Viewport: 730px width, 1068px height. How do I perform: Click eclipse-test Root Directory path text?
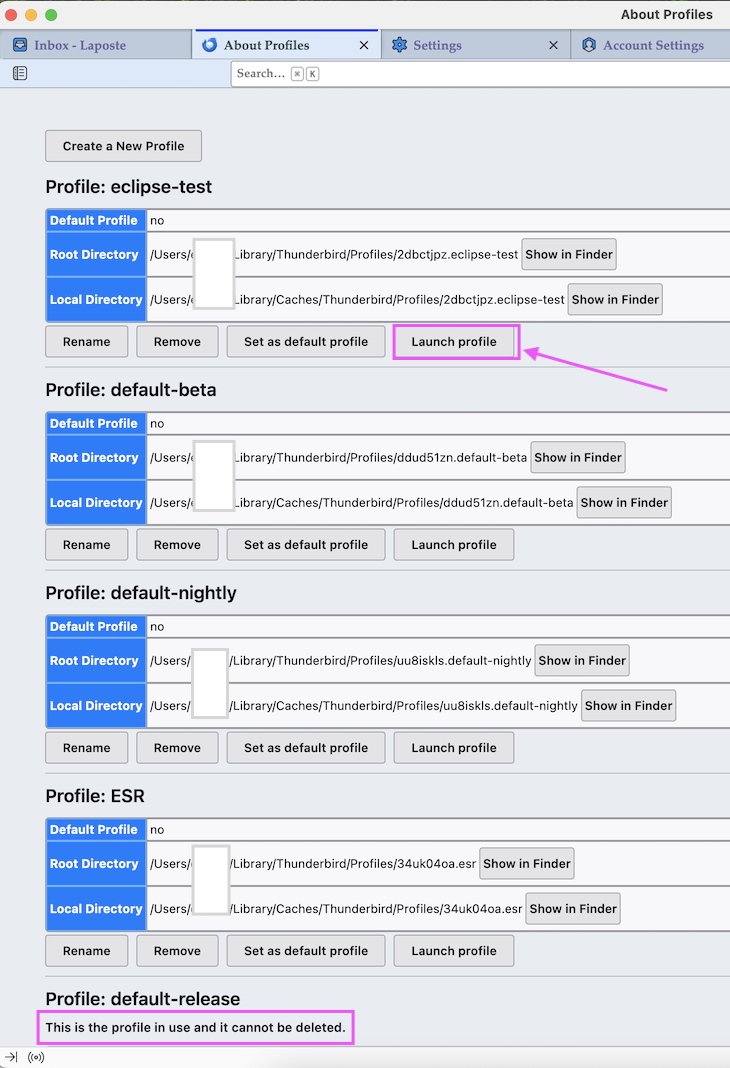click(x=334, y=254)
